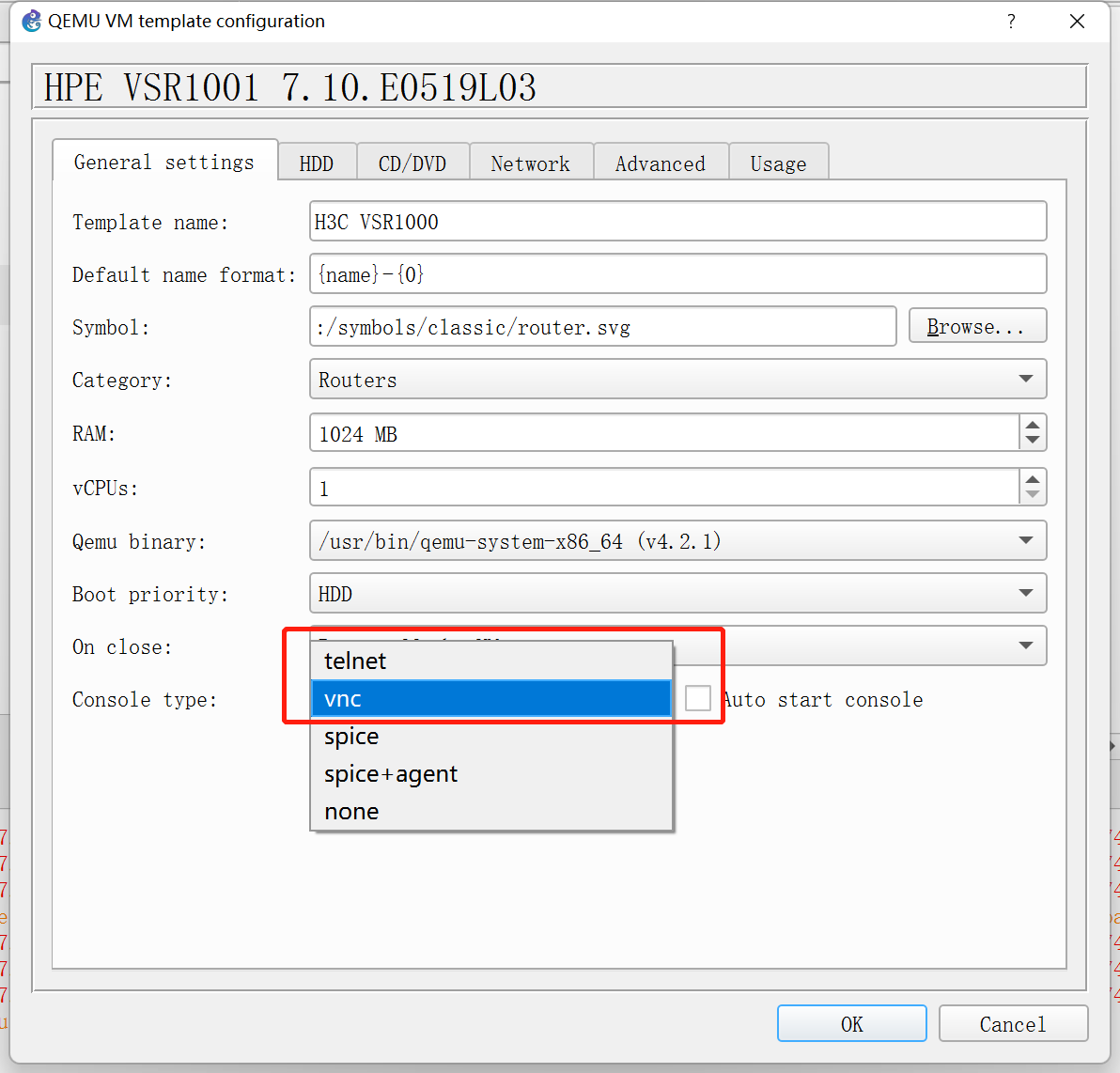Choose none as console type

click(491, 812)
